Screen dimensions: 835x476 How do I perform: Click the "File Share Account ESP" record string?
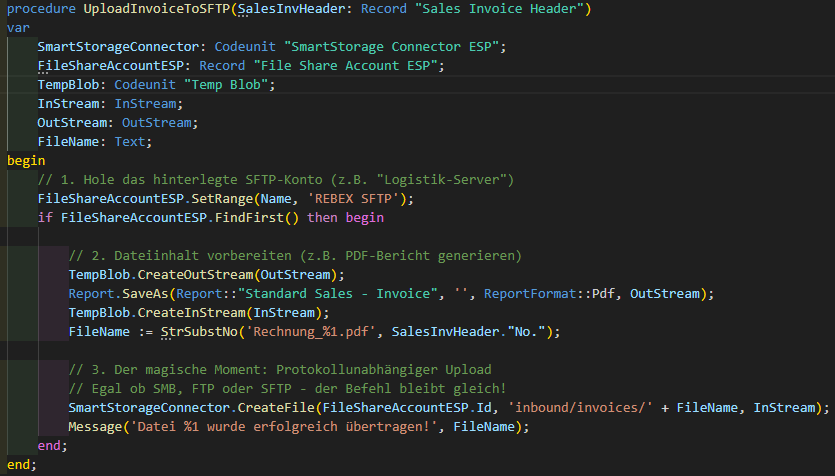tap(347, 66)
